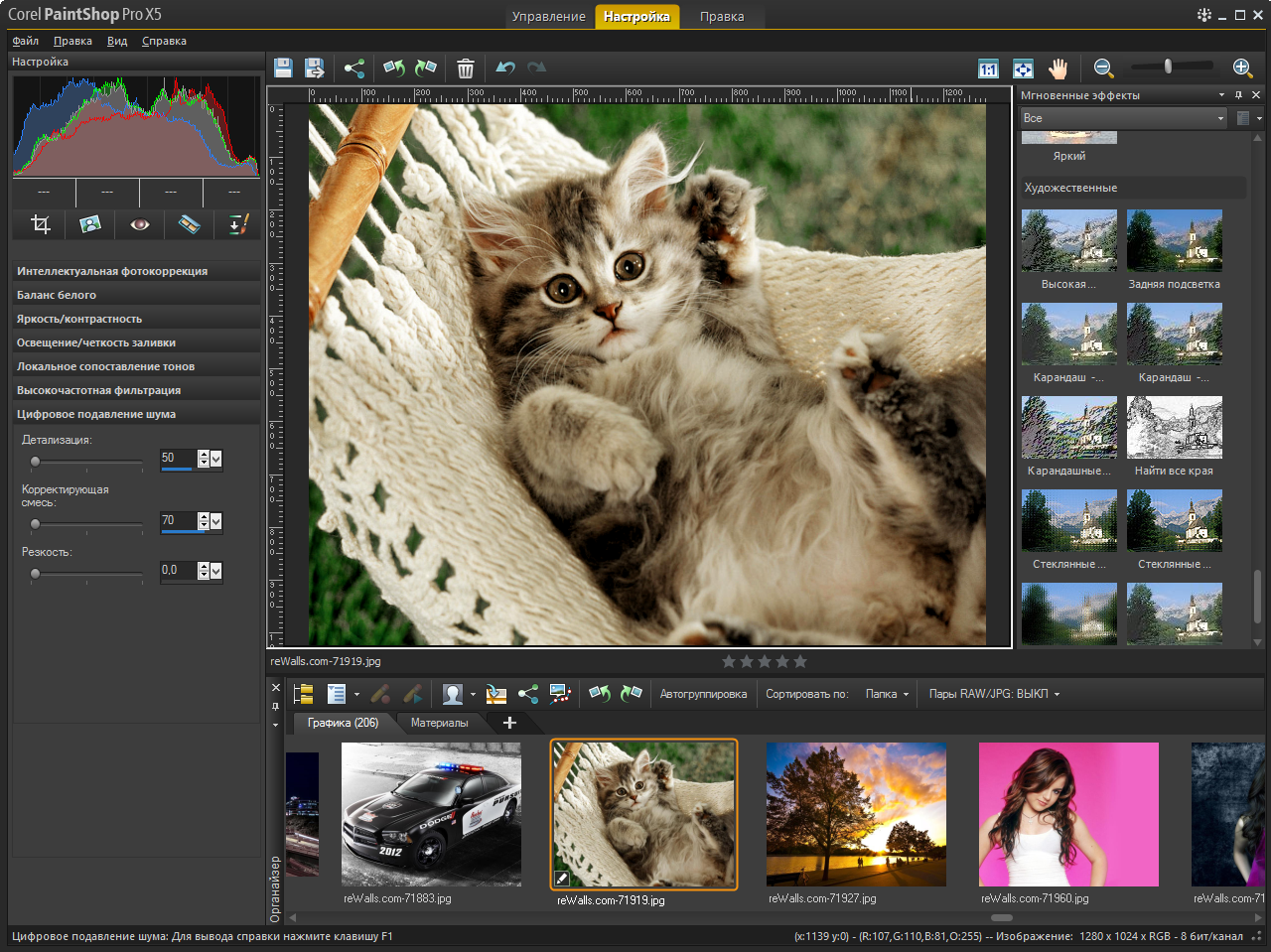Select the reWalls.com-71883.jpg police car thumbnail
This screenshot has width=1271, height=952.
(431, 814)
